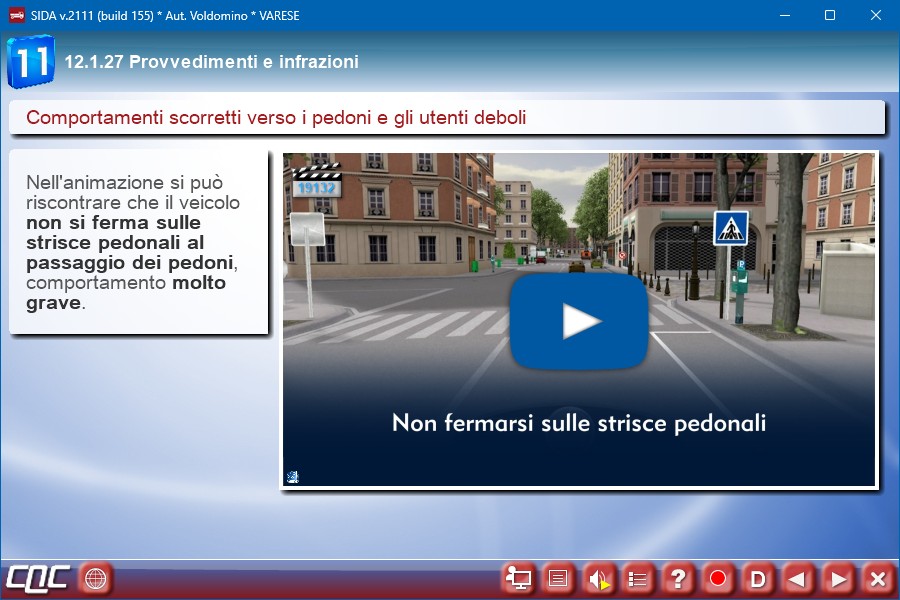This screenshot has height=600, width=900.
Task: Click the globe web icon
Action: pos(95,578)
